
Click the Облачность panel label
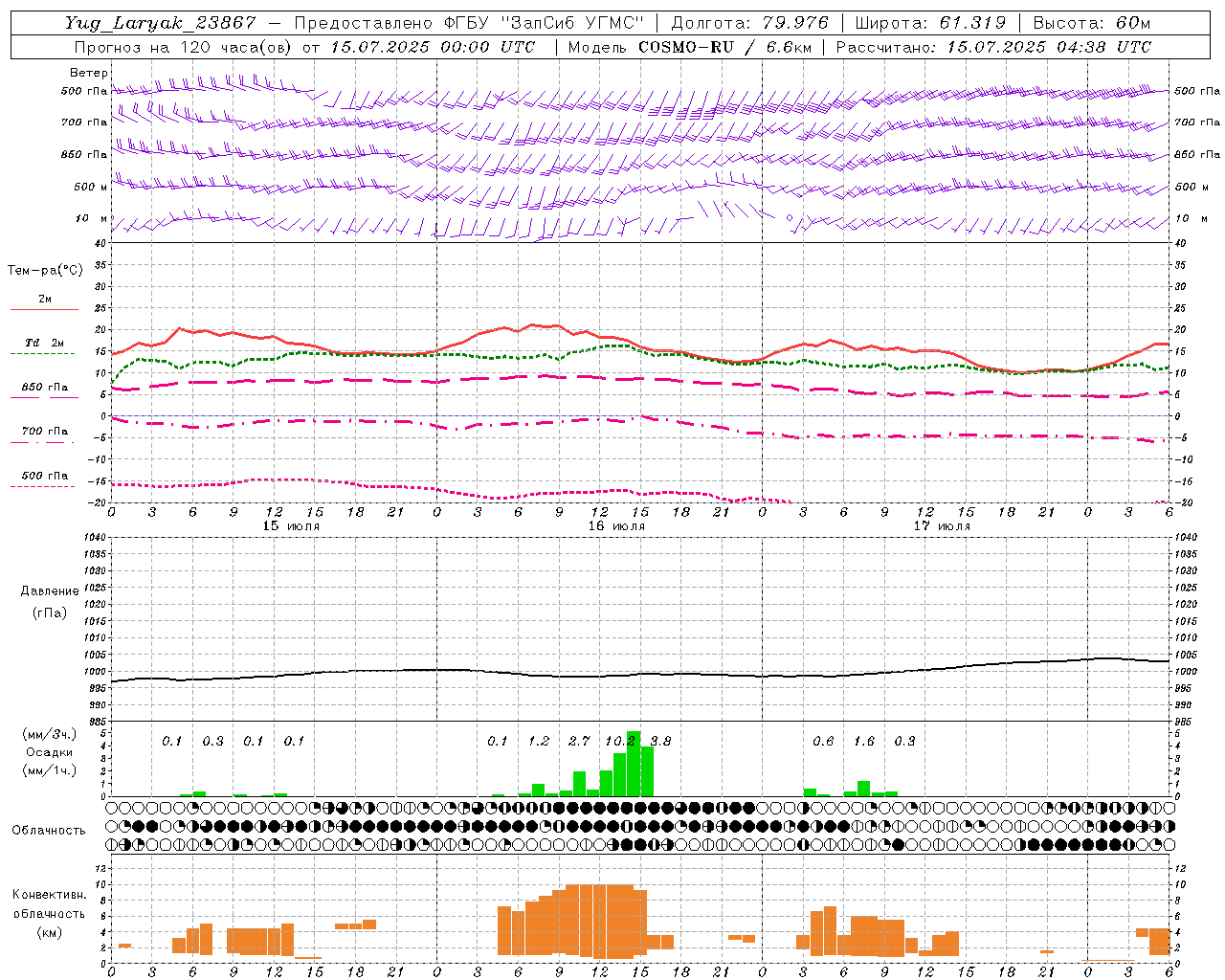click(49, 830)
